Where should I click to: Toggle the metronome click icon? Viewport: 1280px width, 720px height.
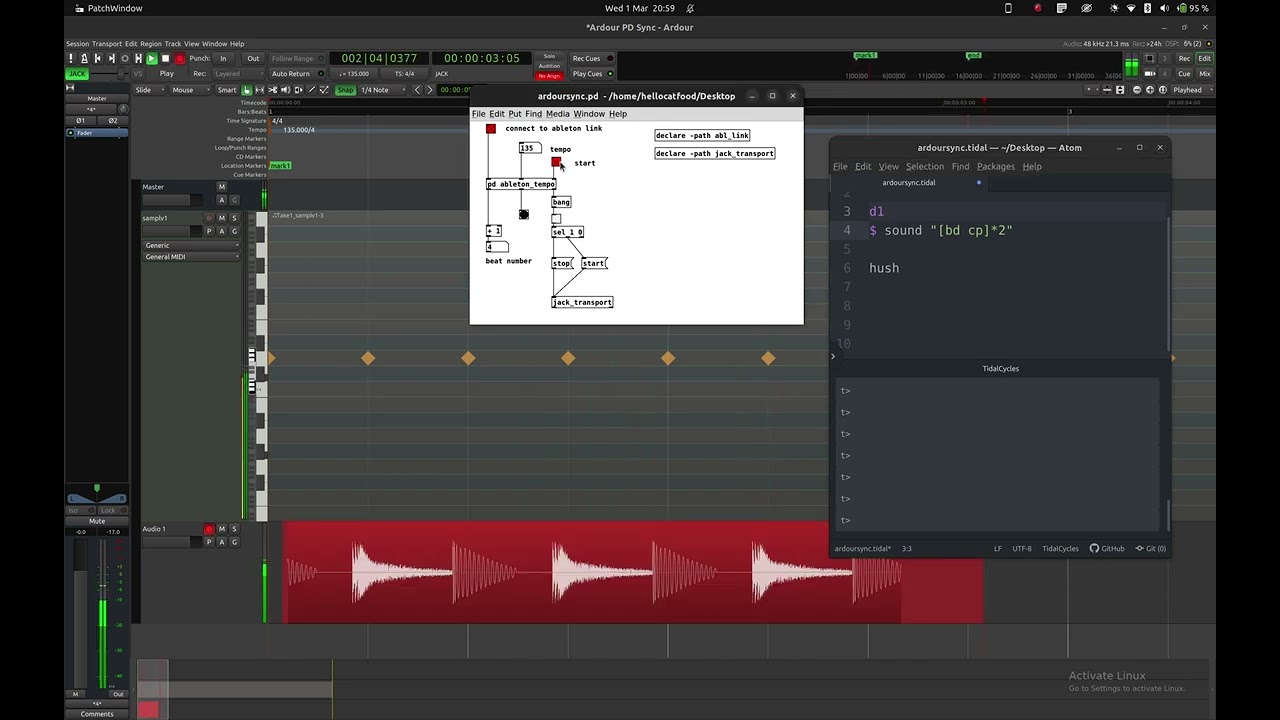pos(84,59)
